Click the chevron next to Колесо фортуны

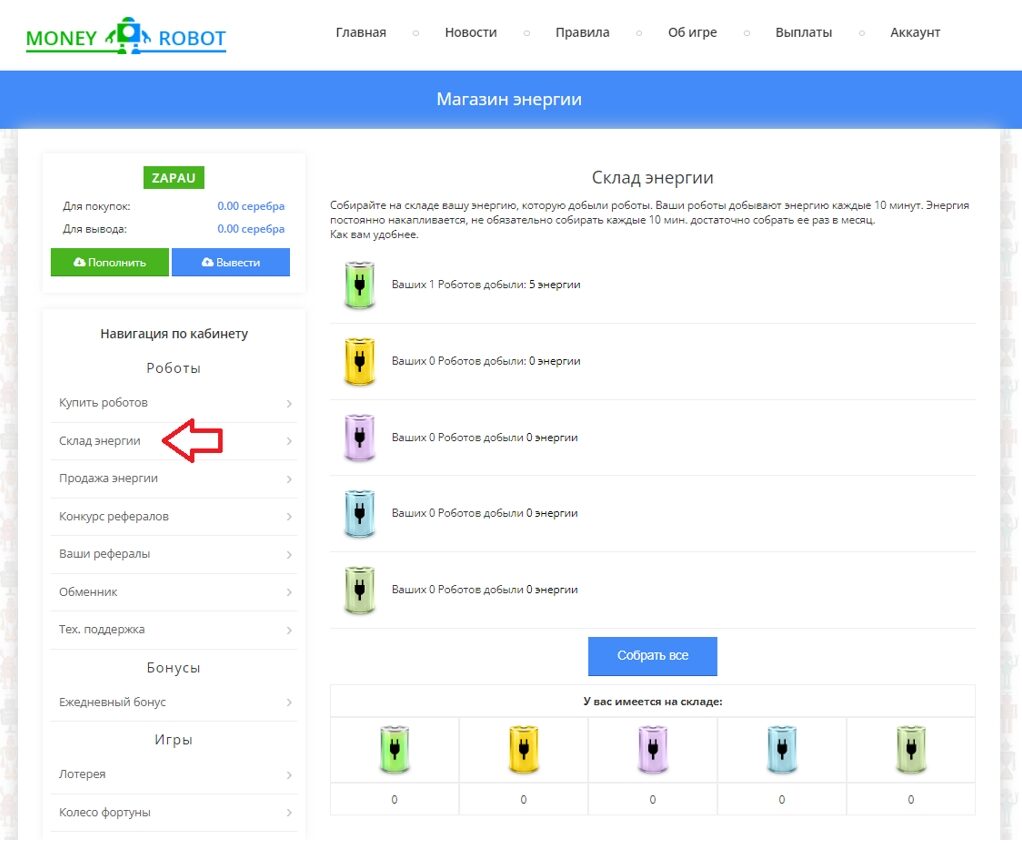289,813
